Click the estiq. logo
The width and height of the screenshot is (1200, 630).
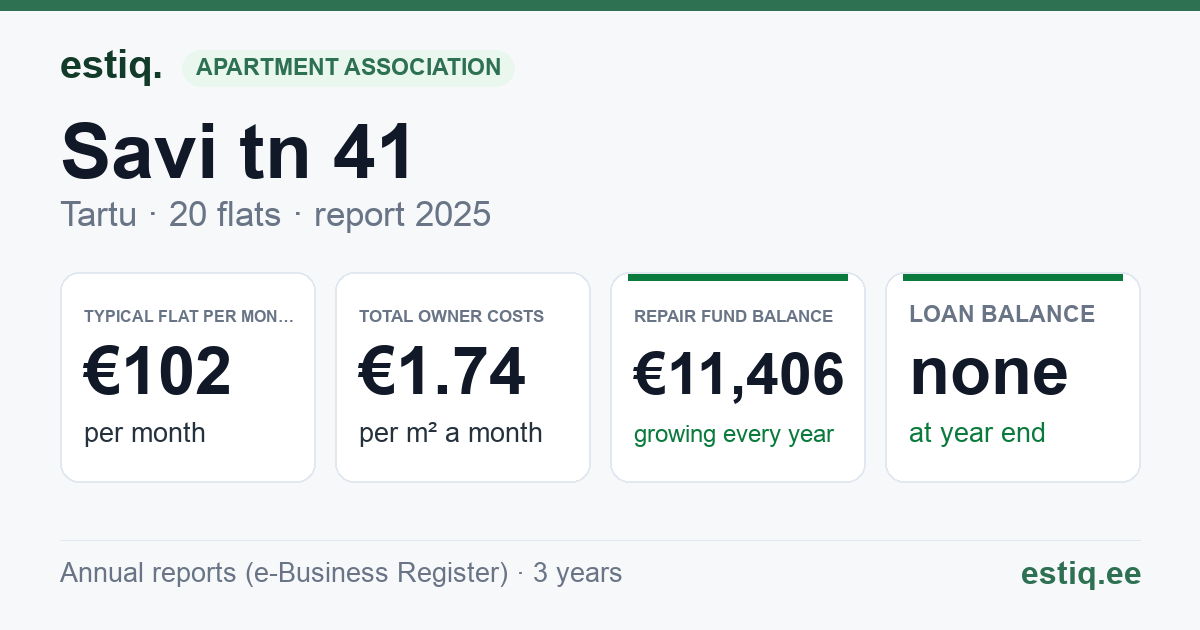(x=111, y=66)
